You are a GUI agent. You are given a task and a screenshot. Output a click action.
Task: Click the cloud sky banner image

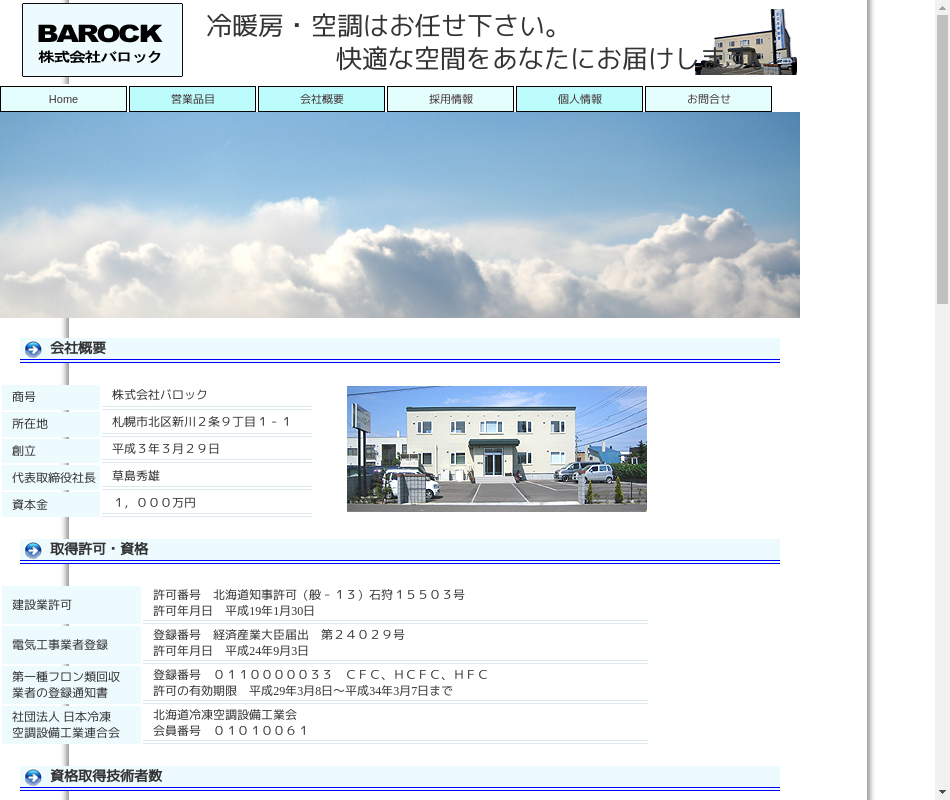pos(400,215)
